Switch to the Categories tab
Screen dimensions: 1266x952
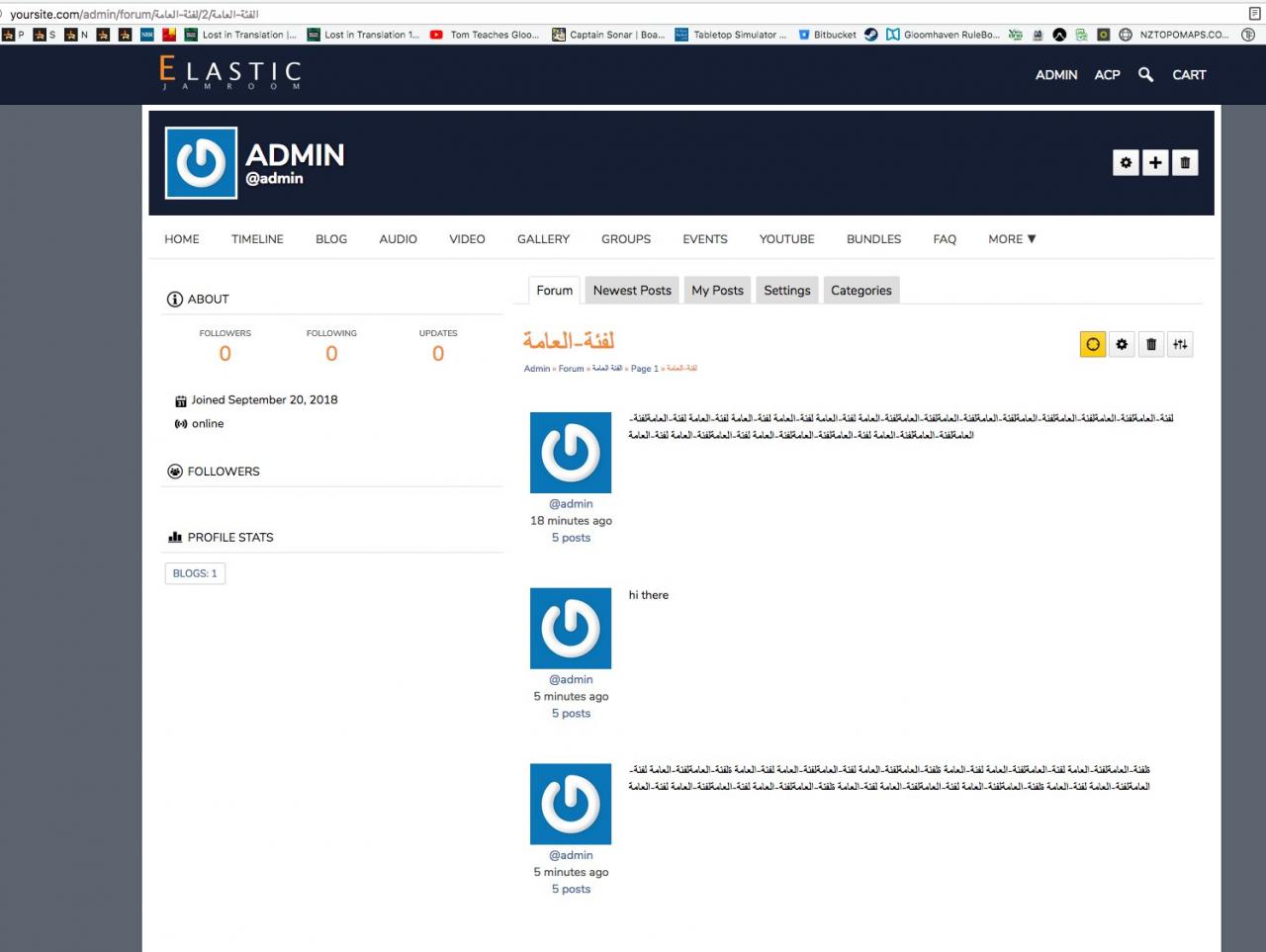(861, 290)
